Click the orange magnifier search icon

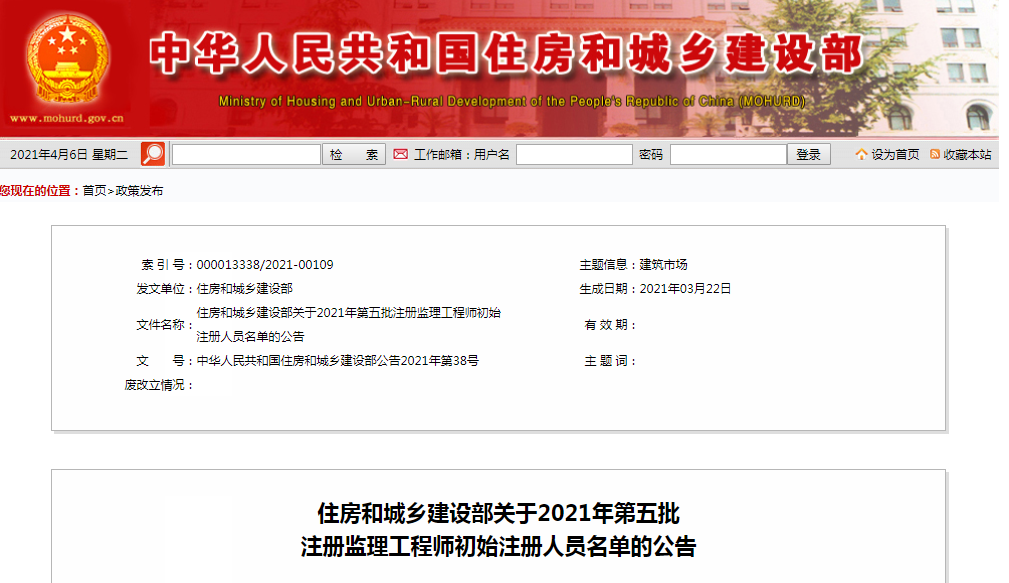pyautogui.click(x=153, y=154)
